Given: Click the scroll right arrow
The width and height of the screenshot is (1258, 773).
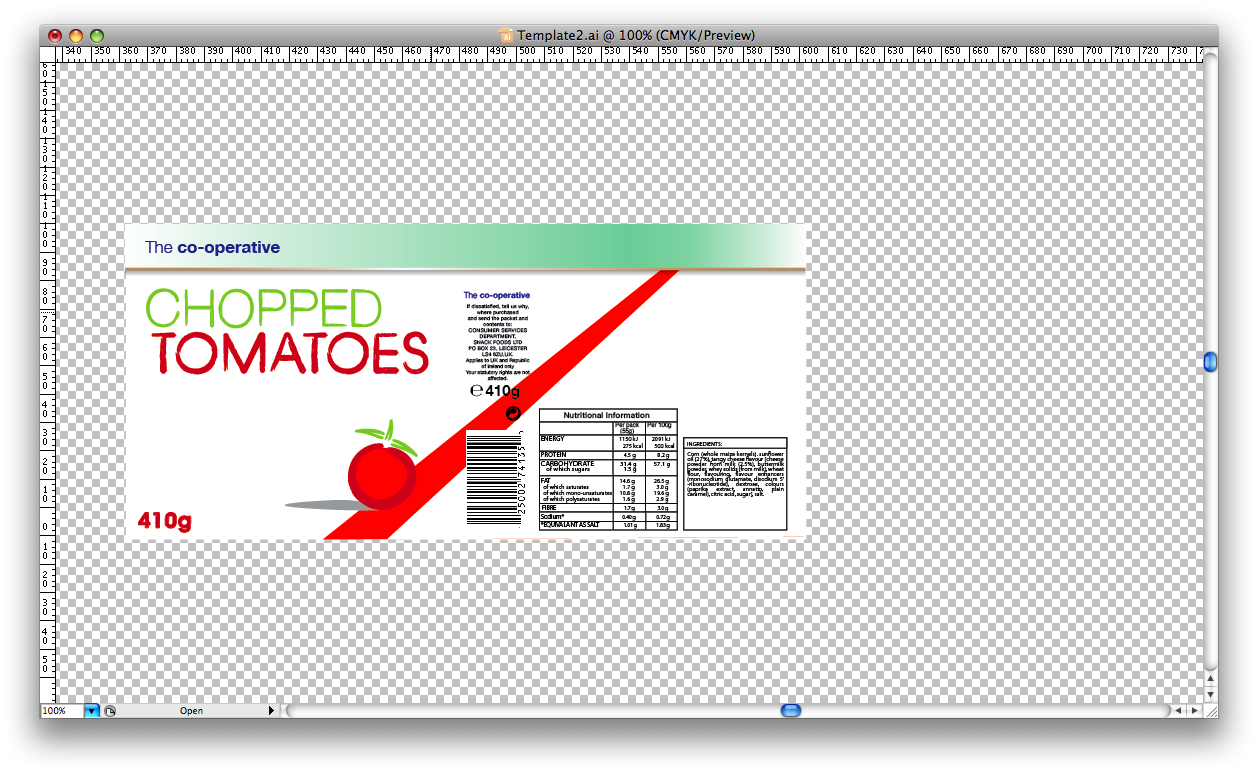Looking at the screenshot, I should [1194, 711].
